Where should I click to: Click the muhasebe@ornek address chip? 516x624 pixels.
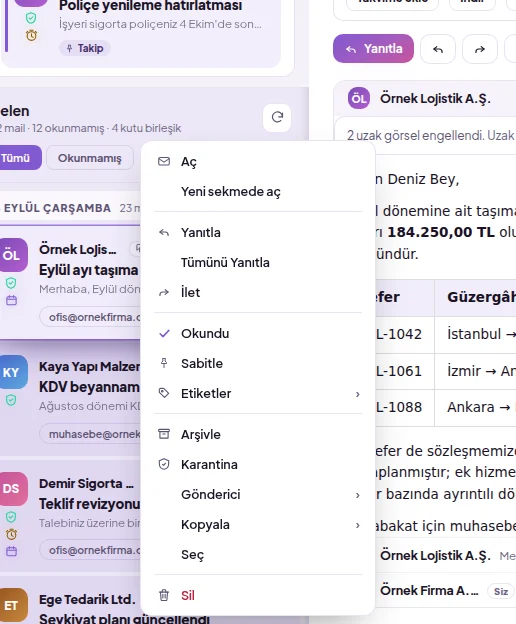pyautogui.click(x=90, y=434)
